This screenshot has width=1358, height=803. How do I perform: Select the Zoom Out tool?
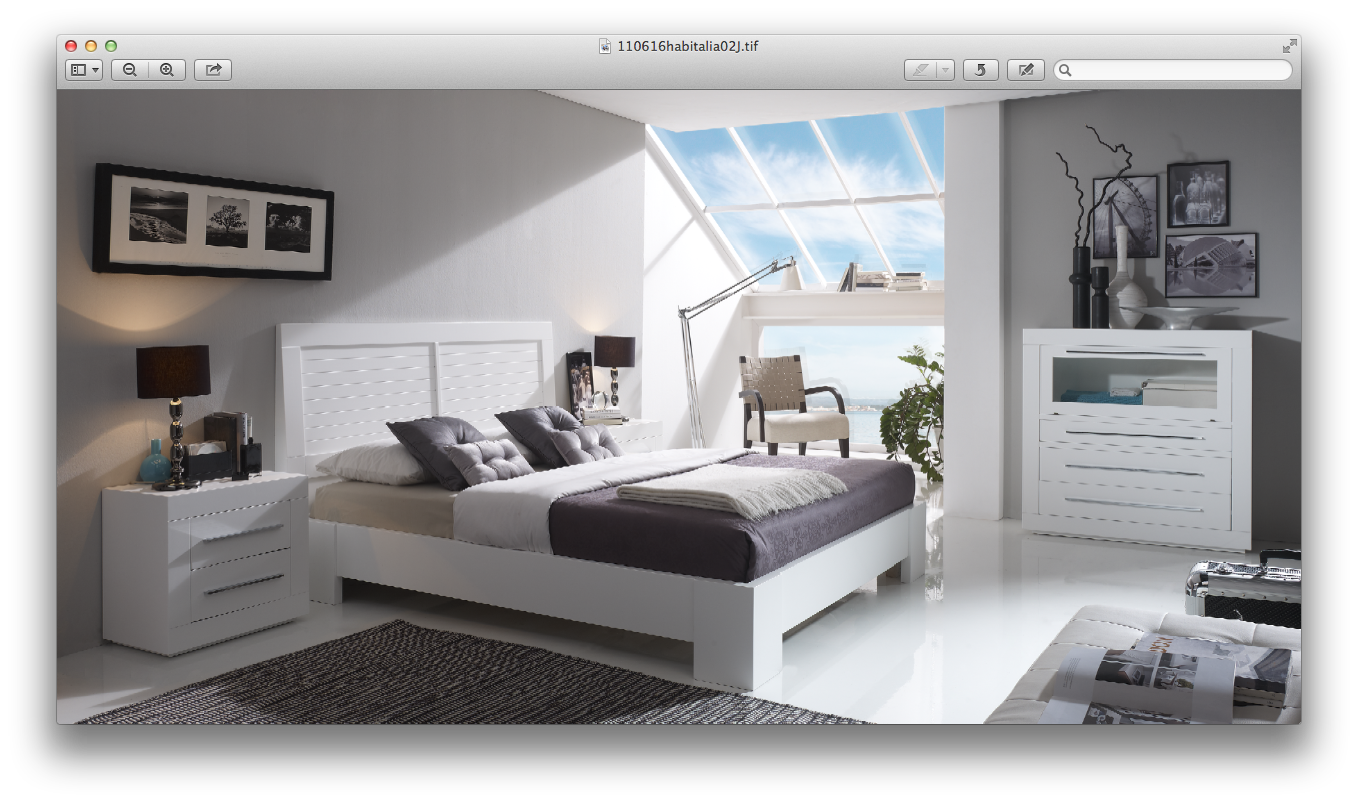129,70
